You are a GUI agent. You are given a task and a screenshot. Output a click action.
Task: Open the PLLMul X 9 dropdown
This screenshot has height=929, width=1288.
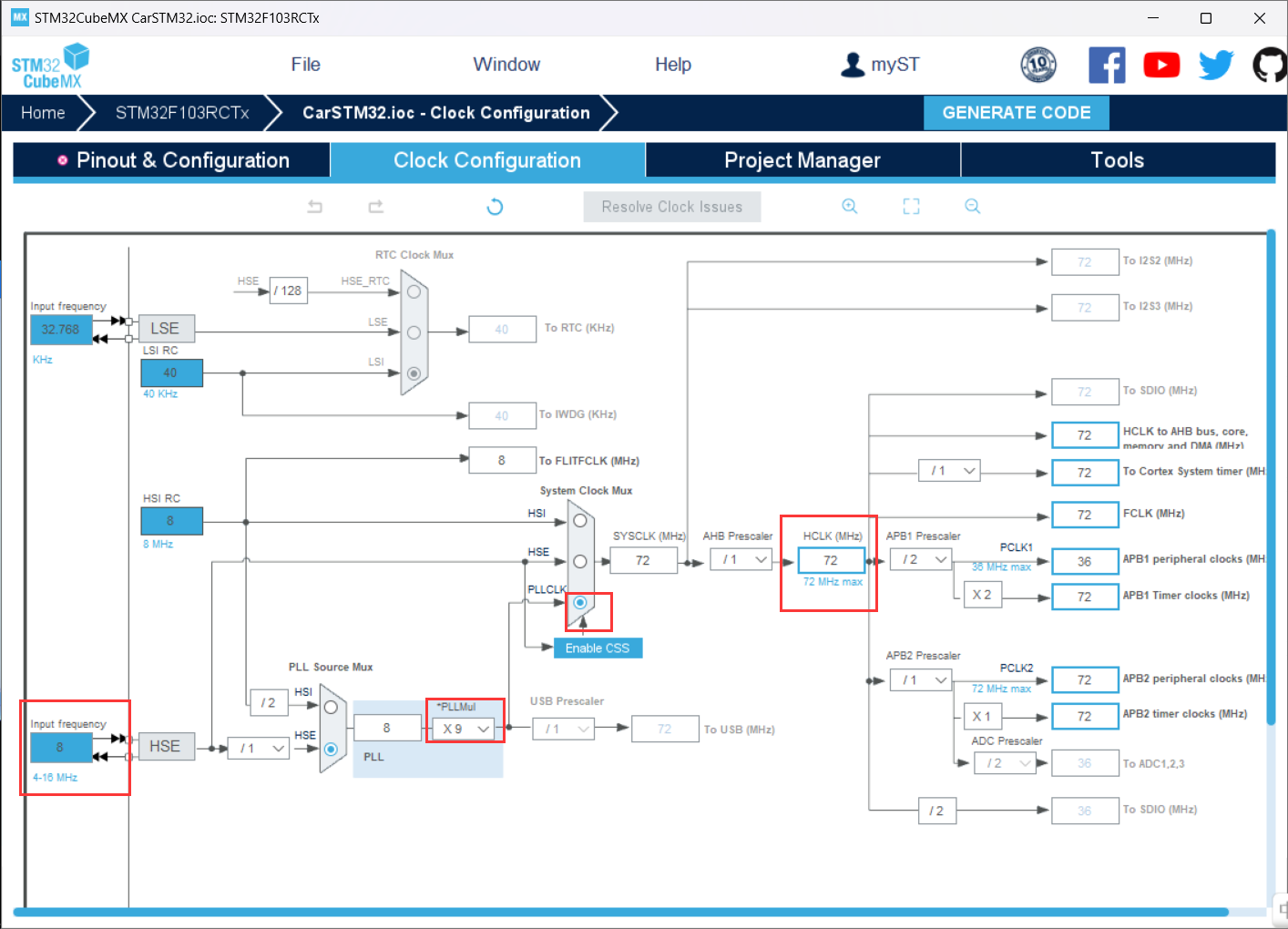pos(464,729)
